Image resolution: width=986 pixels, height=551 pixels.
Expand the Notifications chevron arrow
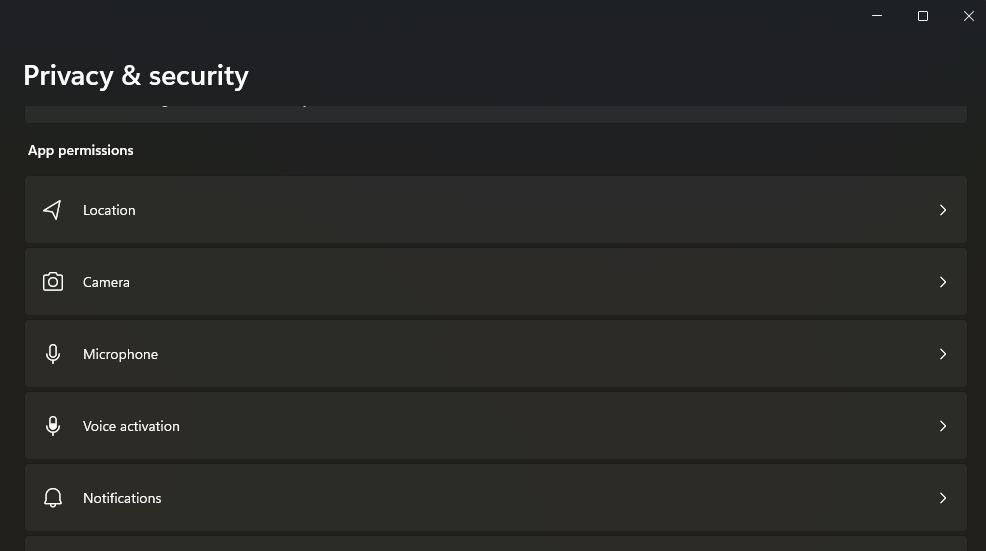942,498
